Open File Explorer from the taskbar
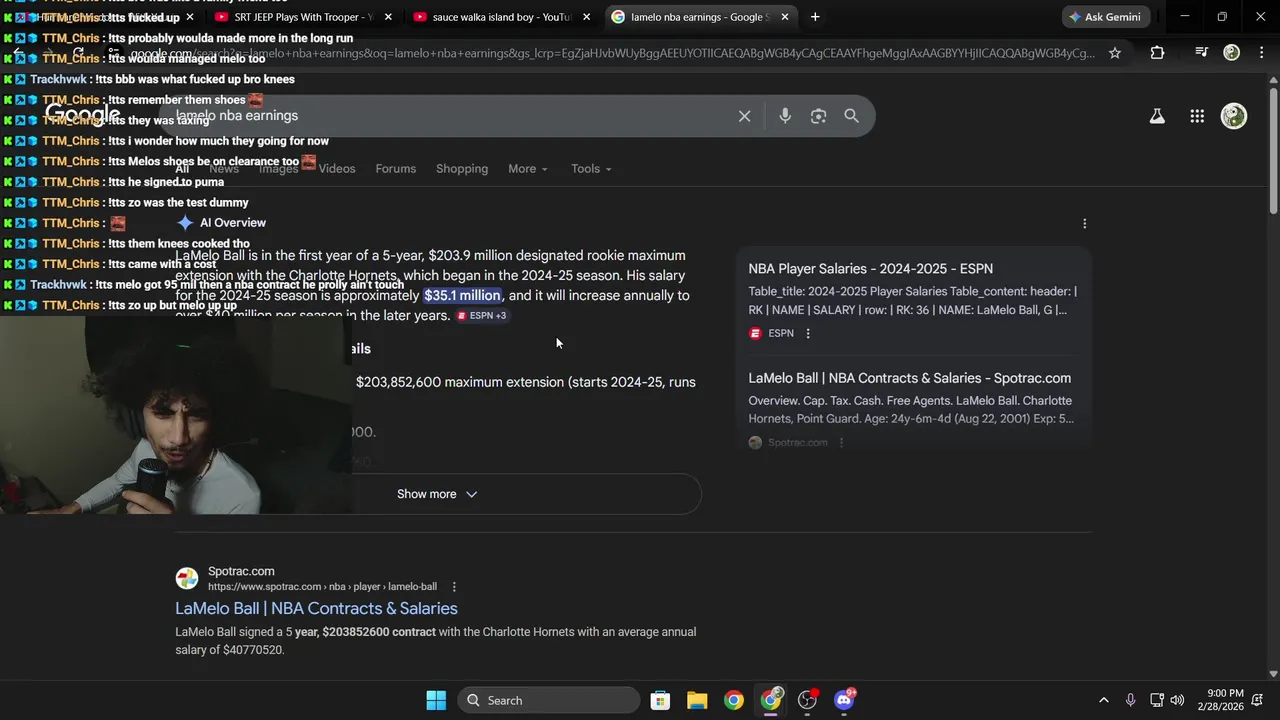The height and width of the screenshot is (720, 1280). pos(697,700)
